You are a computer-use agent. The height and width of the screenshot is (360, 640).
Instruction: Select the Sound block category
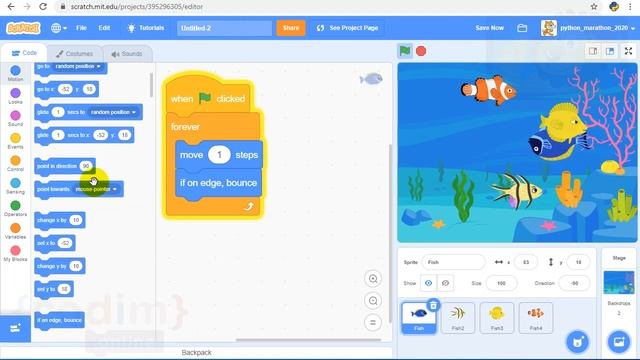(16, 118)
